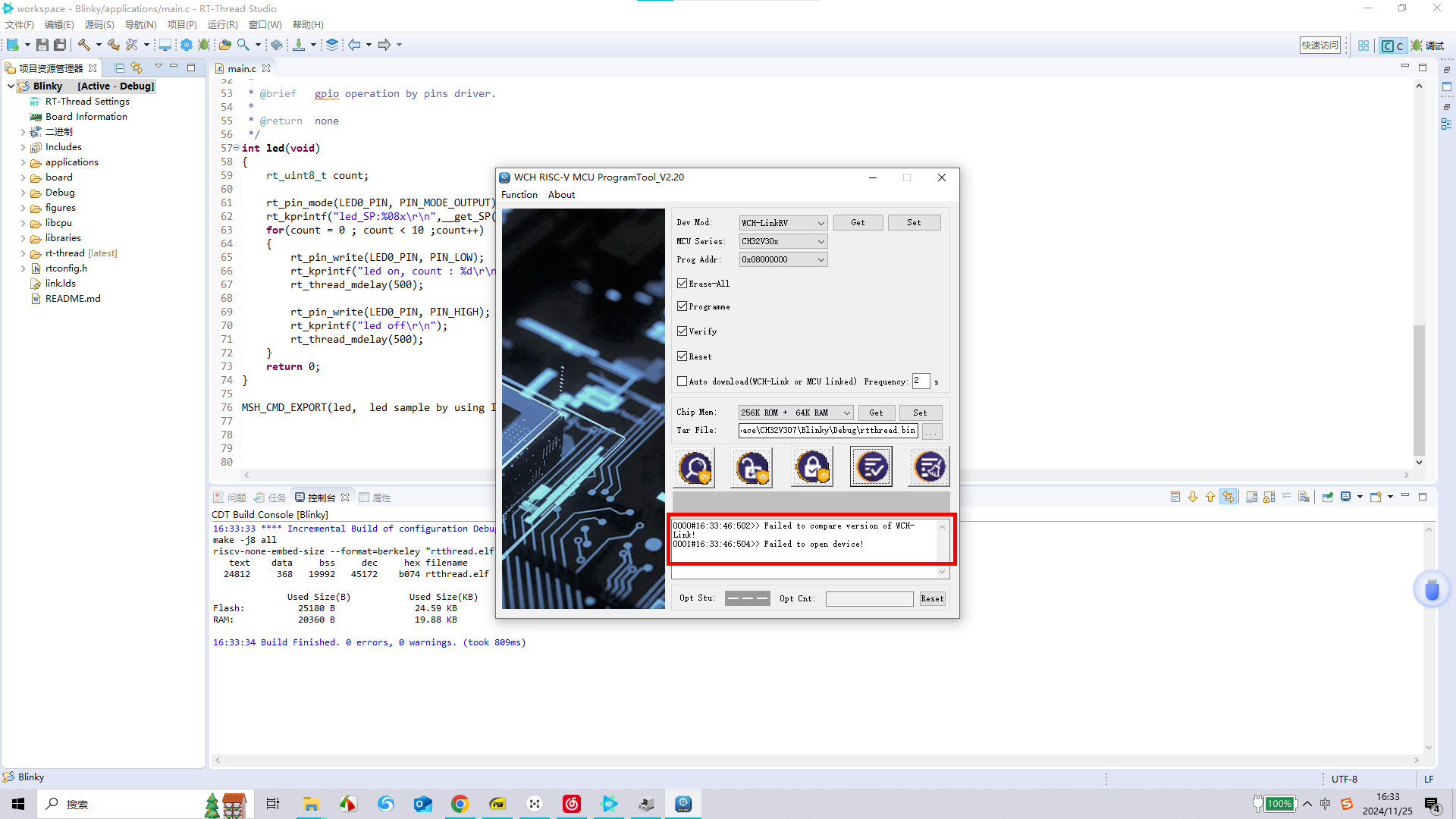1456x819 pixels.
Task: Open the MCU Series CH32V30x dropdown
Action: pos(783,241)
